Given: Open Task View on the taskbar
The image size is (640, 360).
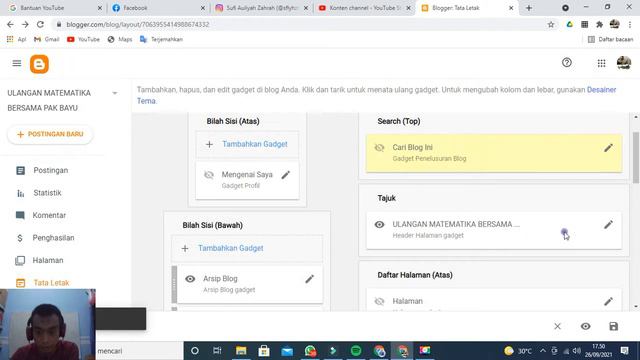Looking at the screenshot, I should point(217,351).
